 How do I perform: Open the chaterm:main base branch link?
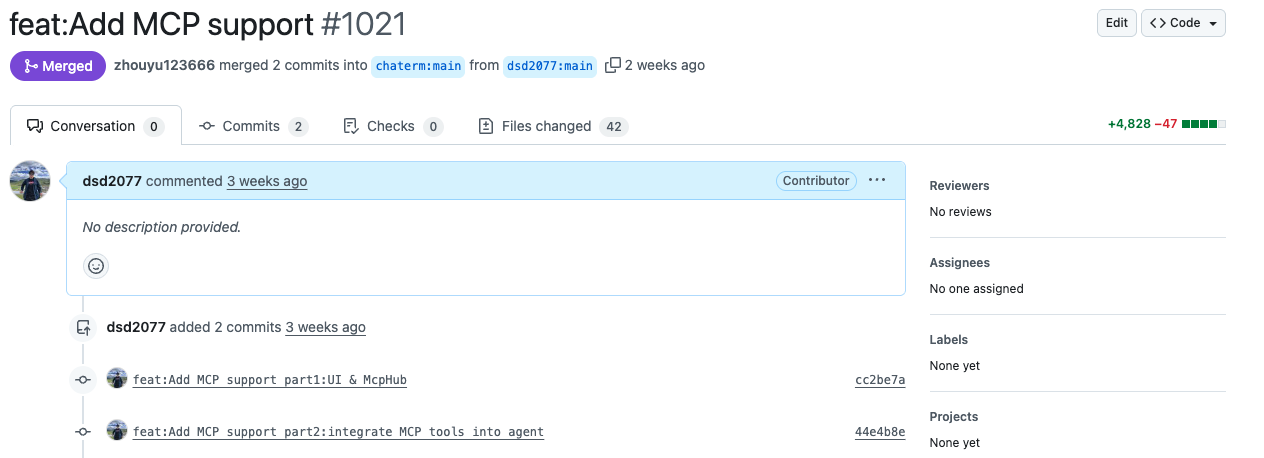click(x=418, y=66)
